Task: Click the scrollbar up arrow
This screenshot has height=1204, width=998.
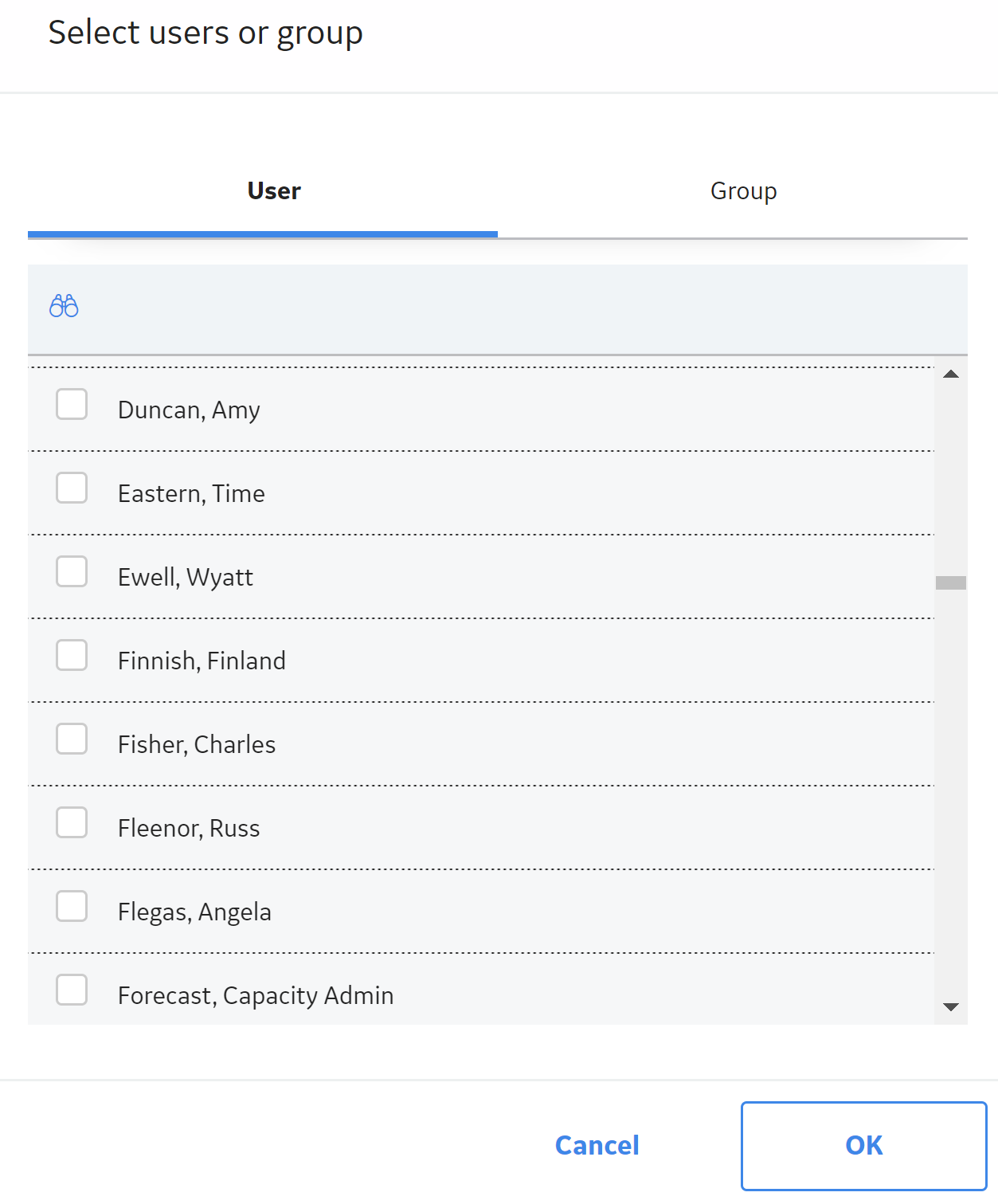Action: coord(951,374)
